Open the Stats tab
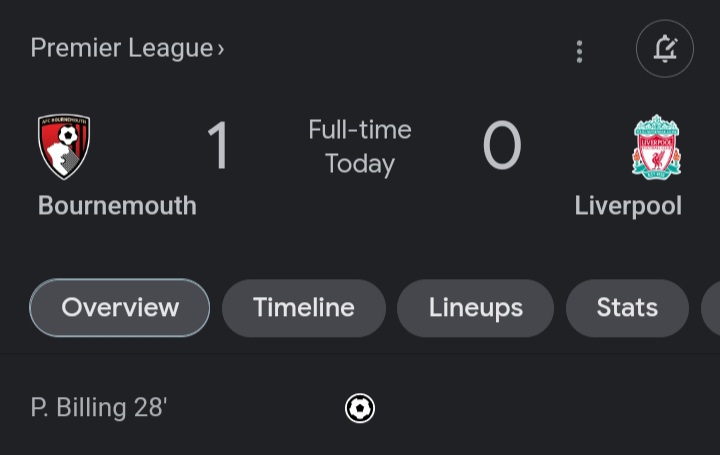720x455 pixels. coord(627,308)
